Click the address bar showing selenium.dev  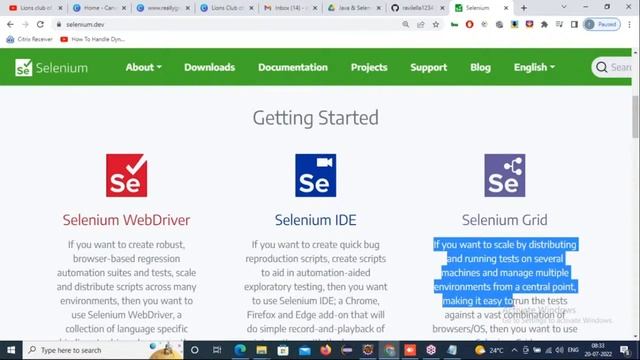pos(229,24)
